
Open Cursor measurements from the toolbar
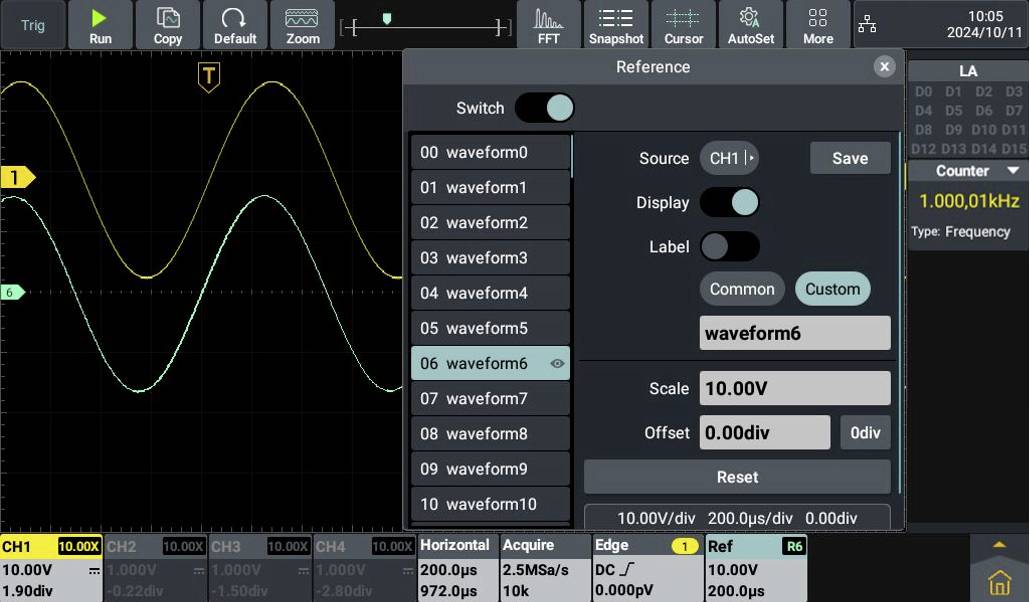coord(684,24)
